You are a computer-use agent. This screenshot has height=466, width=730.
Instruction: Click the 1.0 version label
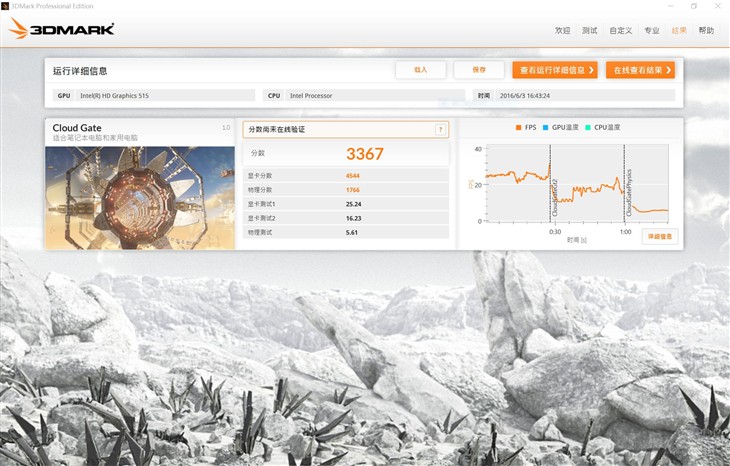[226, 127]
